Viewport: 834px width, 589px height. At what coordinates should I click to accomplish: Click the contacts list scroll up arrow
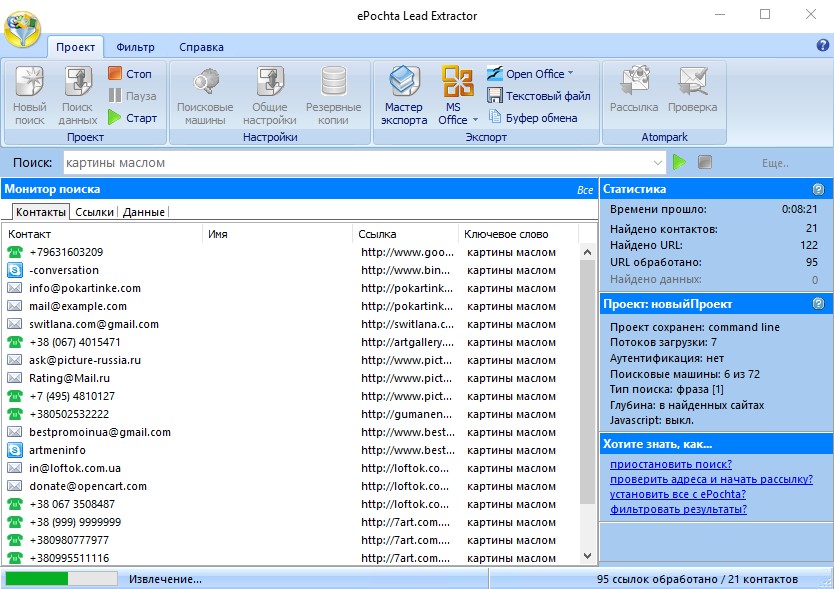(x=587, y=252)
